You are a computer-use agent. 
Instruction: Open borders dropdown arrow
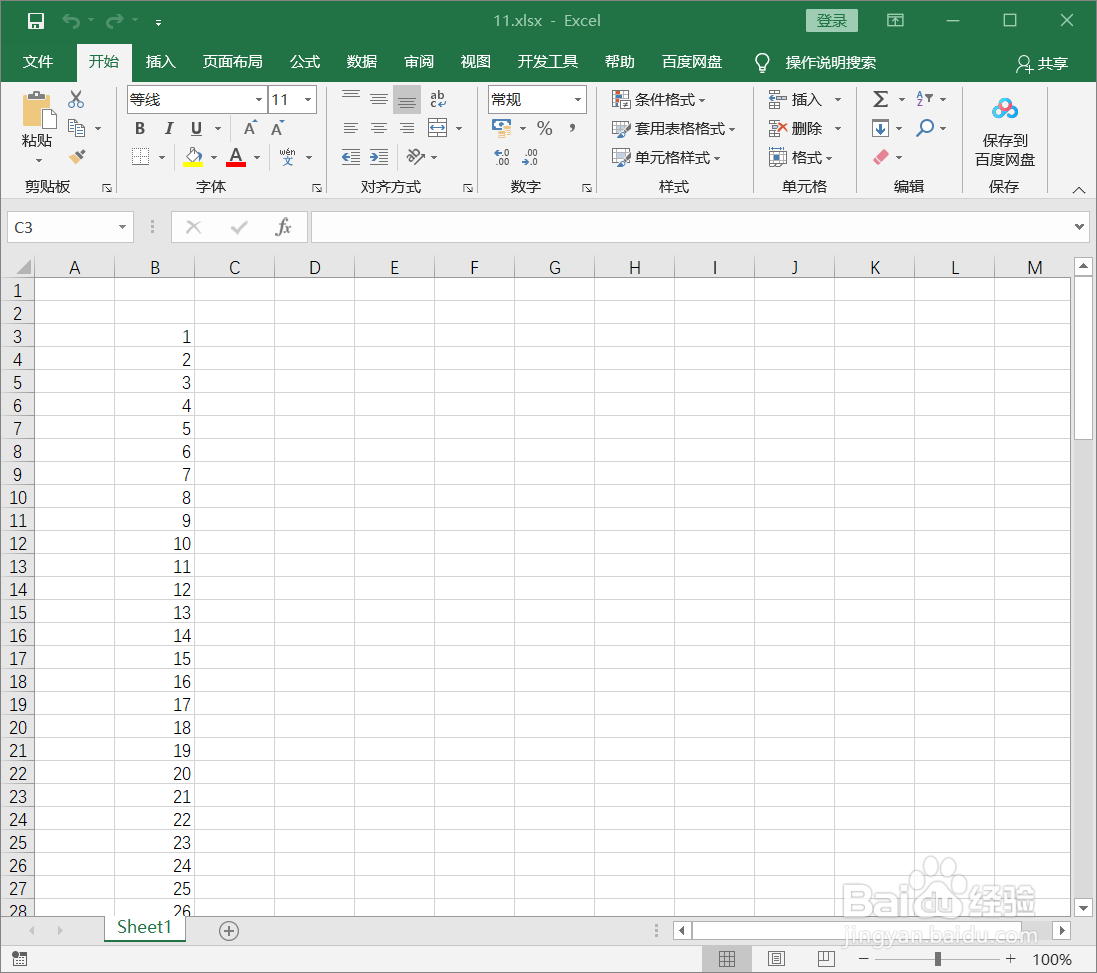coord(162,157)
